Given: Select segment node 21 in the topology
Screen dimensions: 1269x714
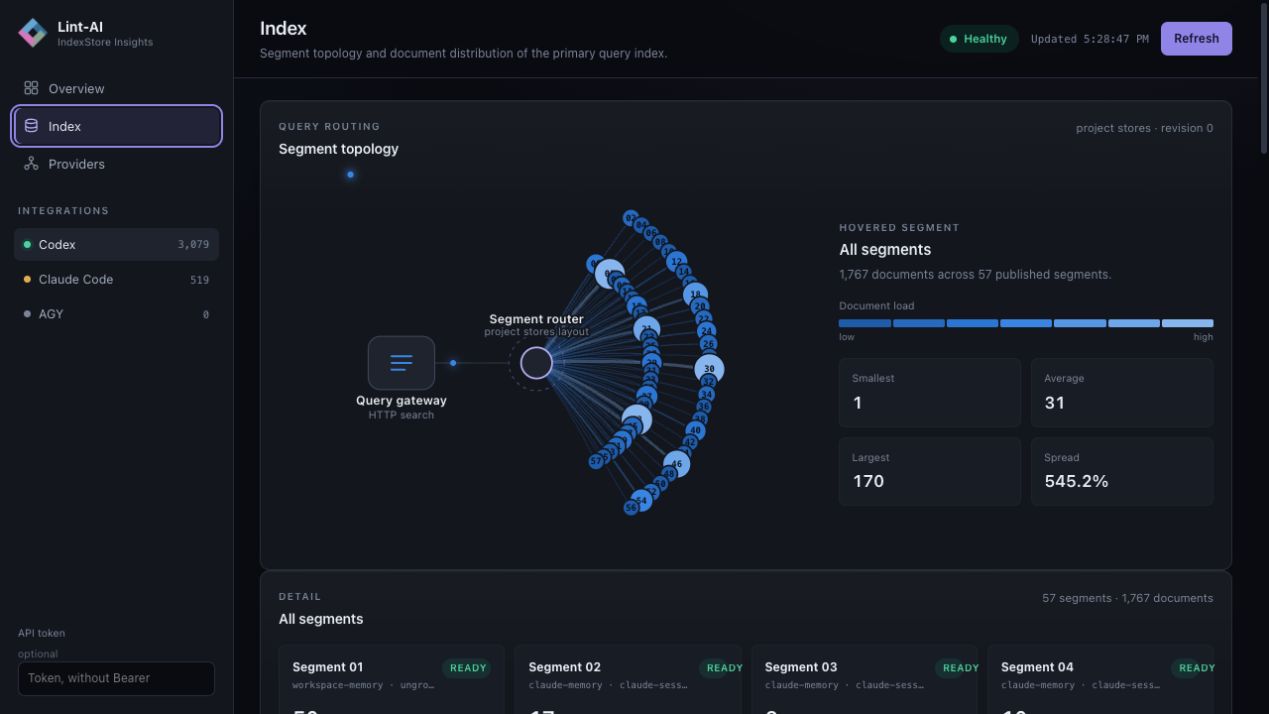Looking at the screenshot, I should 647,329.
